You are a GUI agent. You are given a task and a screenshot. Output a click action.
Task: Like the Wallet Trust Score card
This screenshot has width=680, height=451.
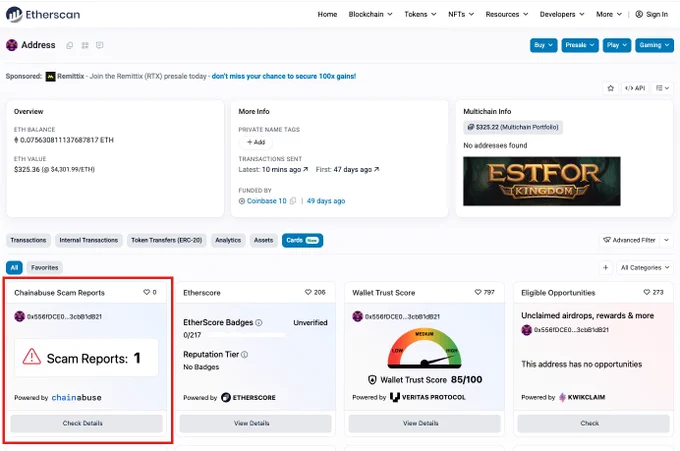coord(477,292)
